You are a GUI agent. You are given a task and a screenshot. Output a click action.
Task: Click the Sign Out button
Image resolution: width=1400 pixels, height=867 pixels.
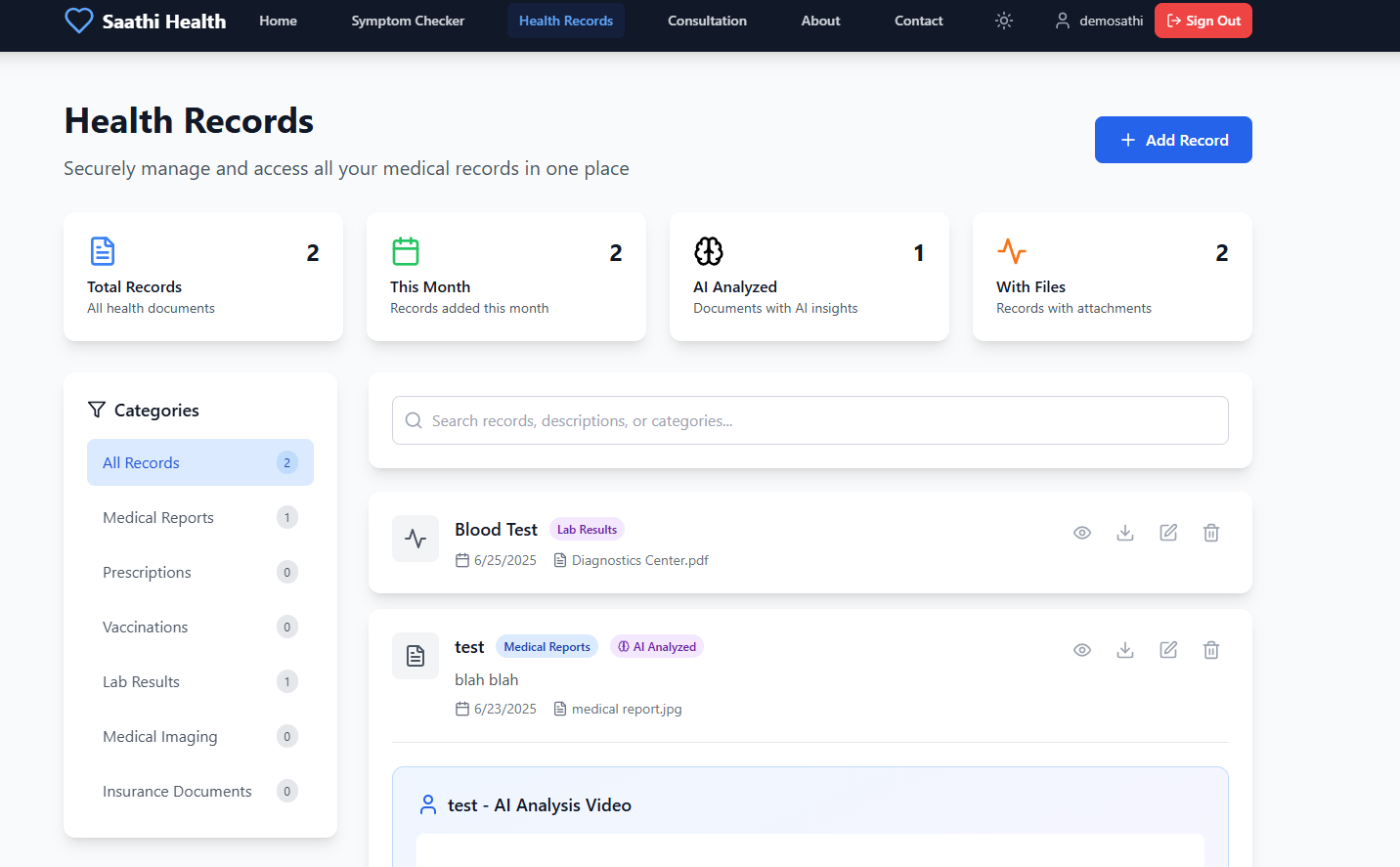tap(1203, 21)
